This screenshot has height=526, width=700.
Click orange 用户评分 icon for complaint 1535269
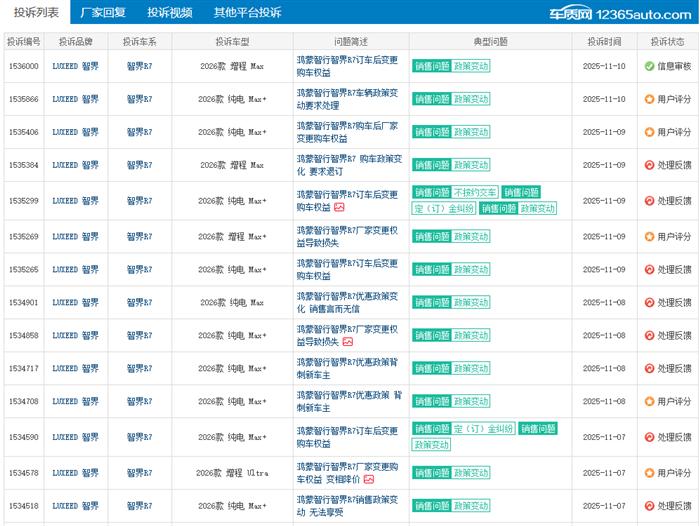pos(649,237)
